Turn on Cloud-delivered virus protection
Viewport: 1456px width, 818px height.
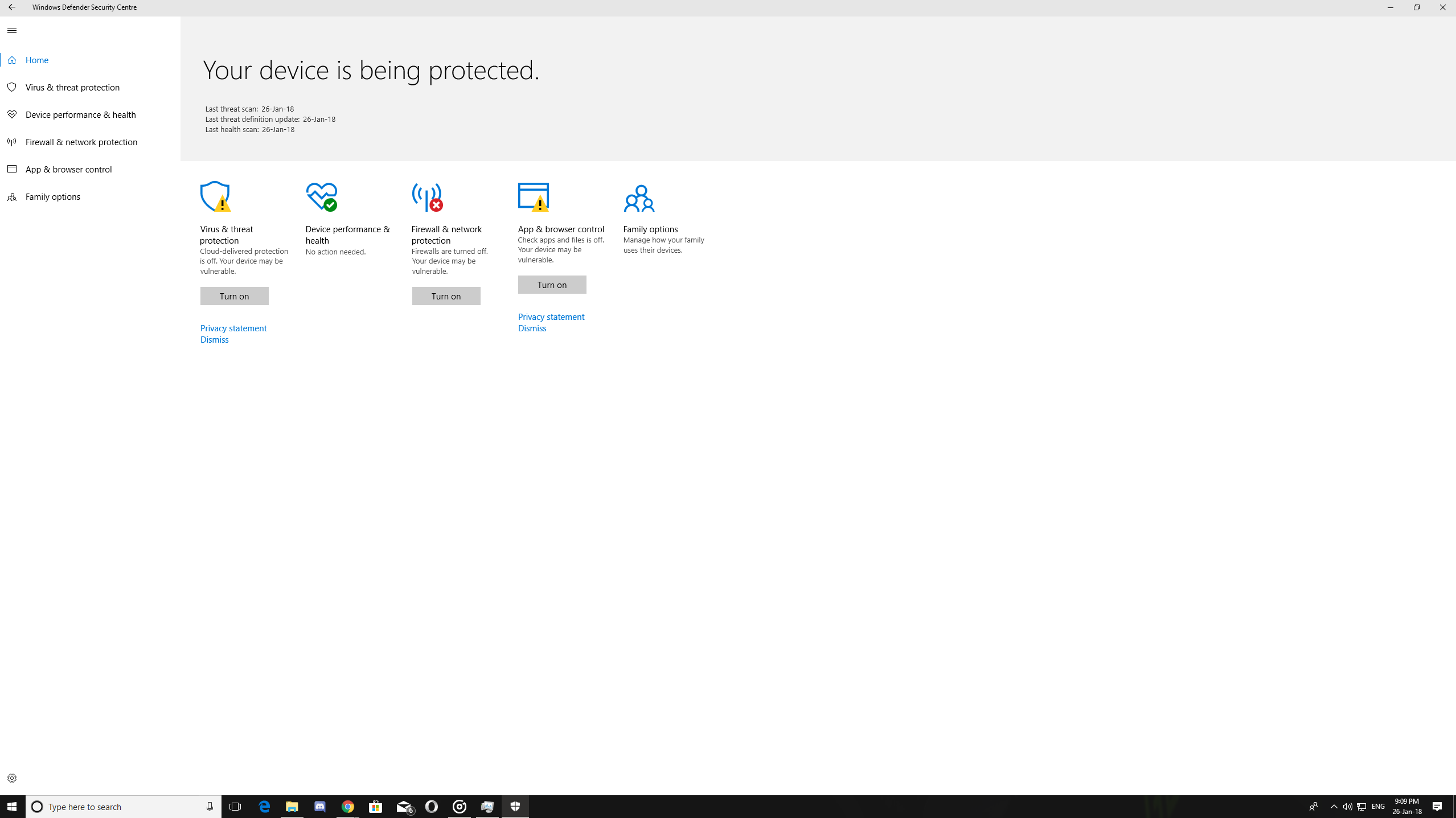click(234, 296)
